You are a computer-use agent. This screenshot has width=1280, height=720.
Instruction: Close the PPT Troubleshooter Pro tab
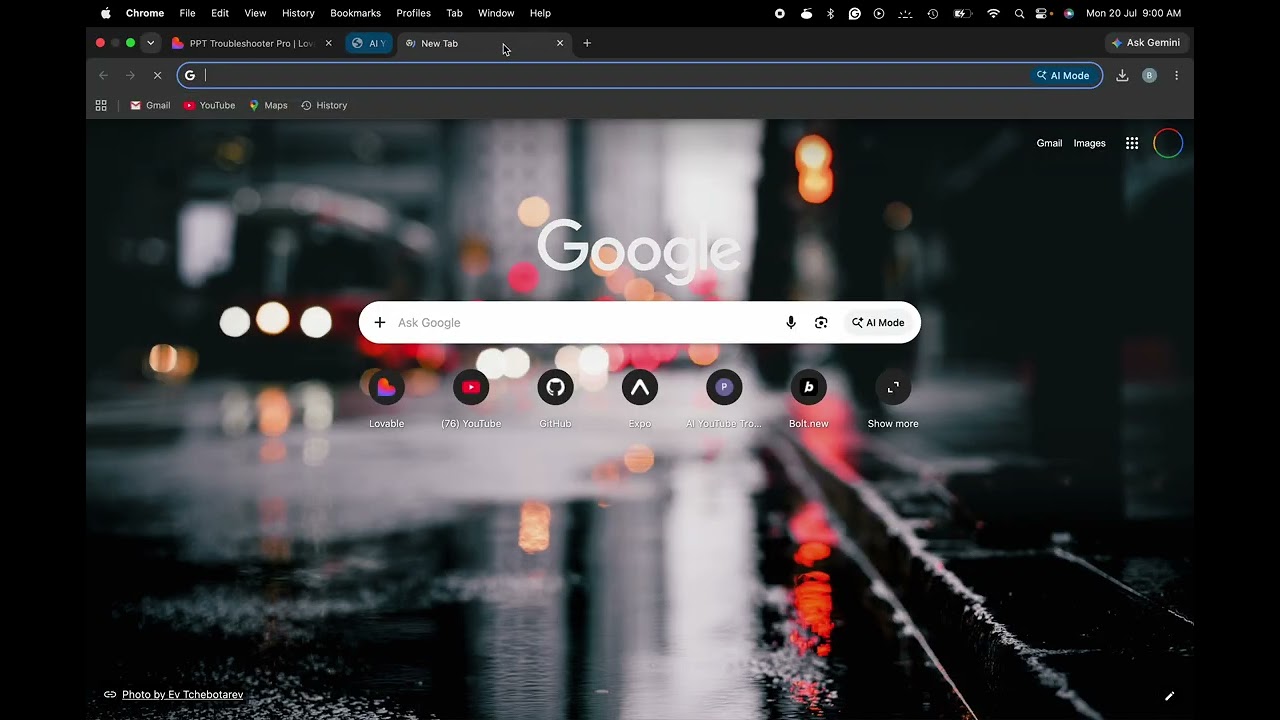(328, 43)
